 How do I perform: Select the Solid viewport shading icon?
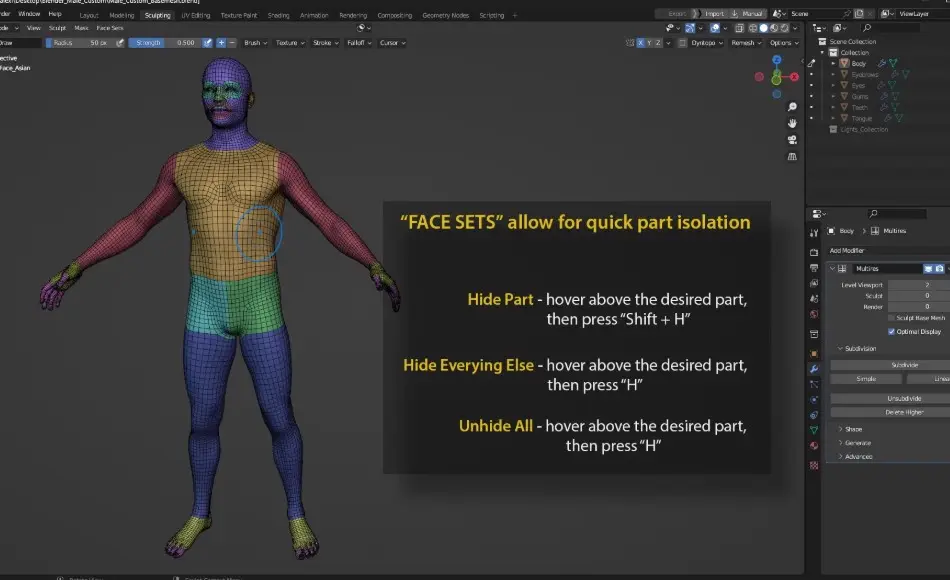point(763,28)
